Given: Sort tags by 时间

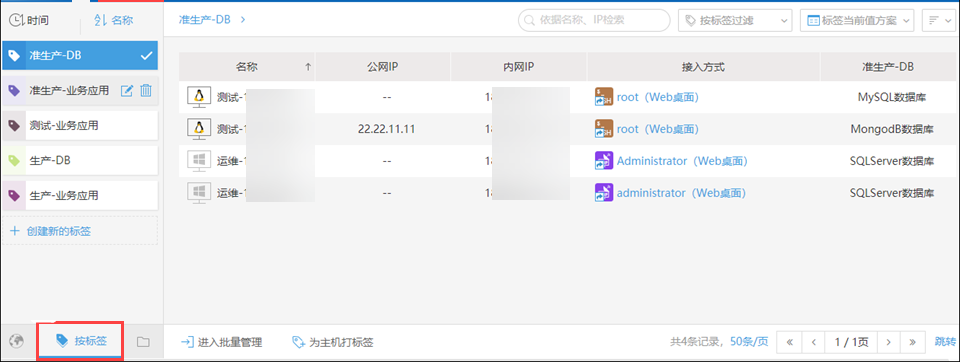Looking at the screenshot, I should click(29, 20).
